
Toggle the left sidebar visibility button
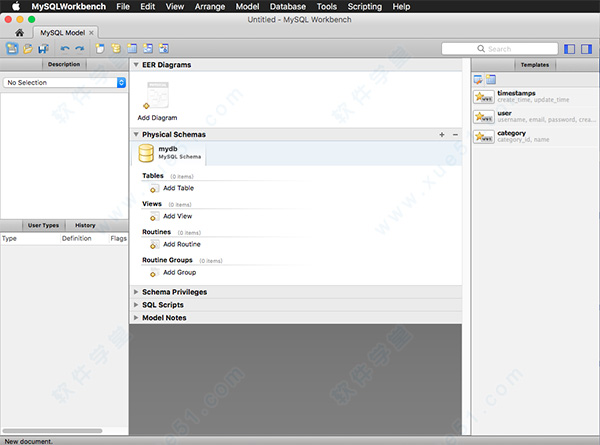click(x=569, y=49)
